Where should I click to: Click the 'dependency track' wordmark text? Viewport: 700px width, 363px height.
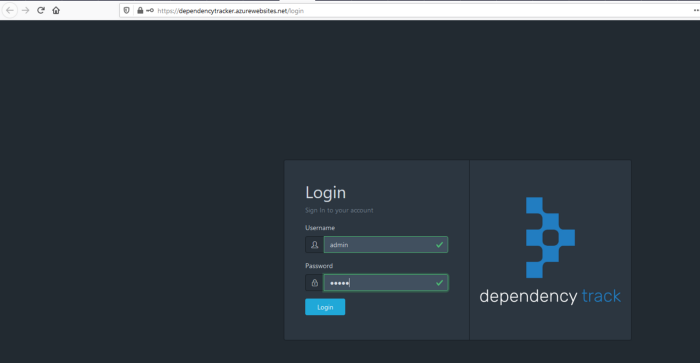click(x=550, y=296)
